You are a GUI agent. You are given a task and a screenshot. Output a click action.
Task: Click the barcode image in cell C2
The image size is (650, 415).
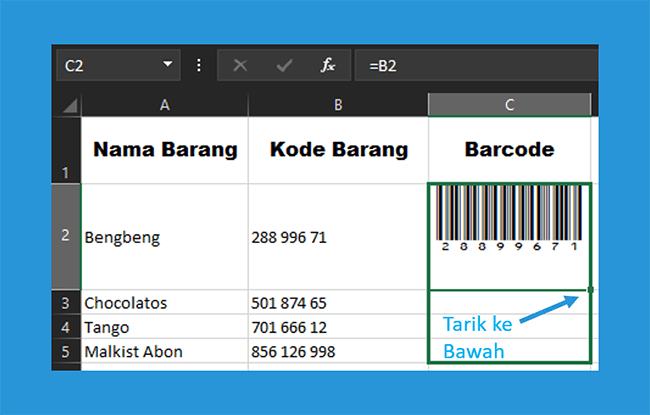click(x=509, y=218)
